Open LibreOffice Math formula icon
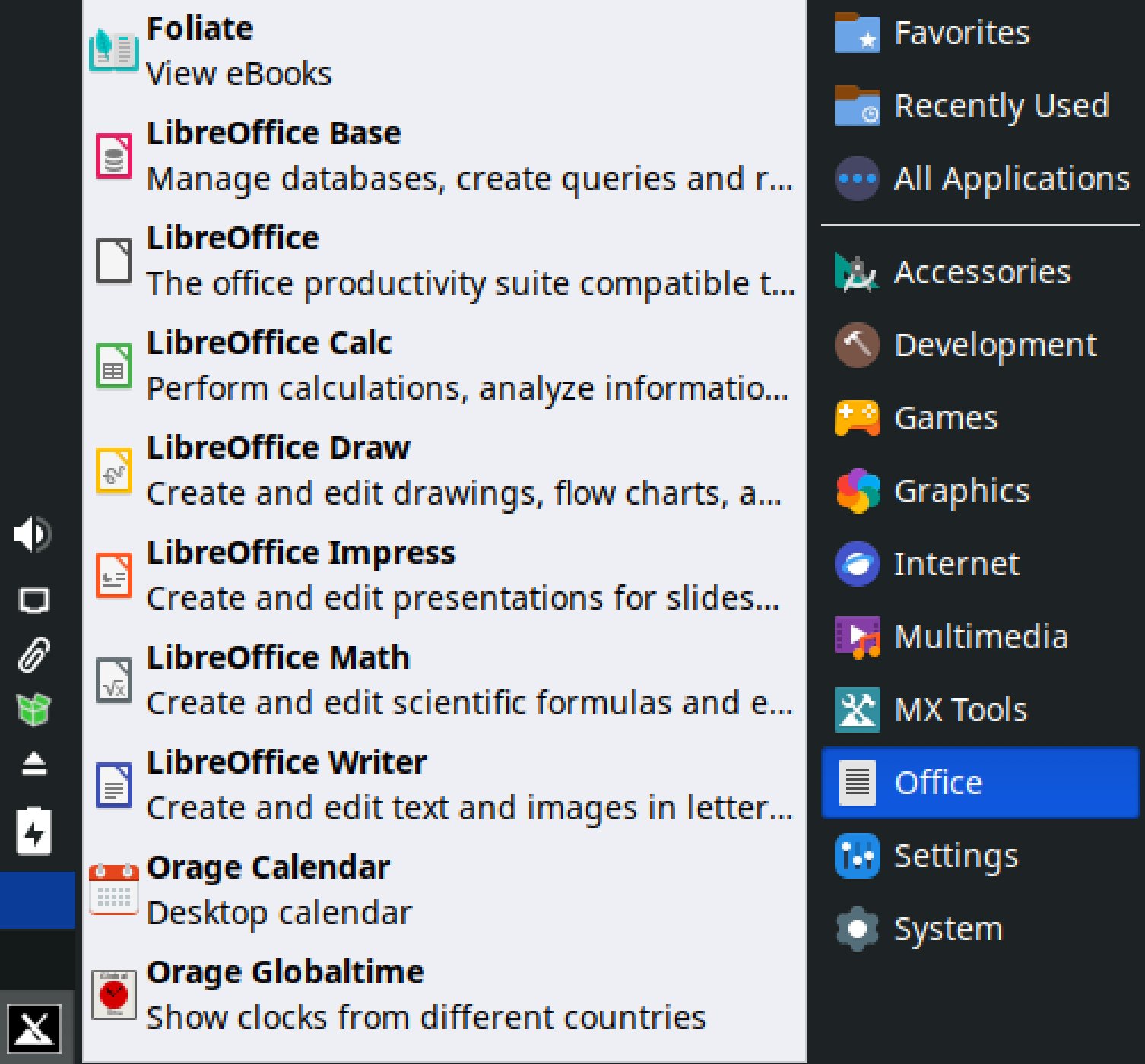The image size is (1145, 1064). point(114,680)
